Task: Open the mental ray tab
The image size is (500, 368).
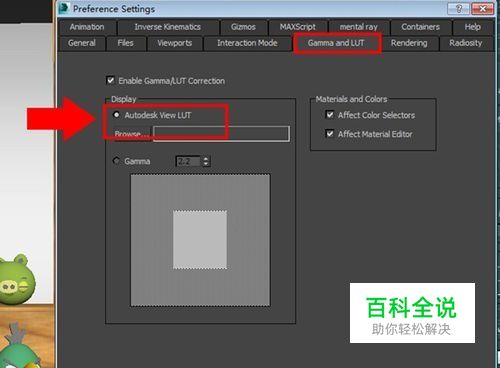Action: click(x=358, y=27)
